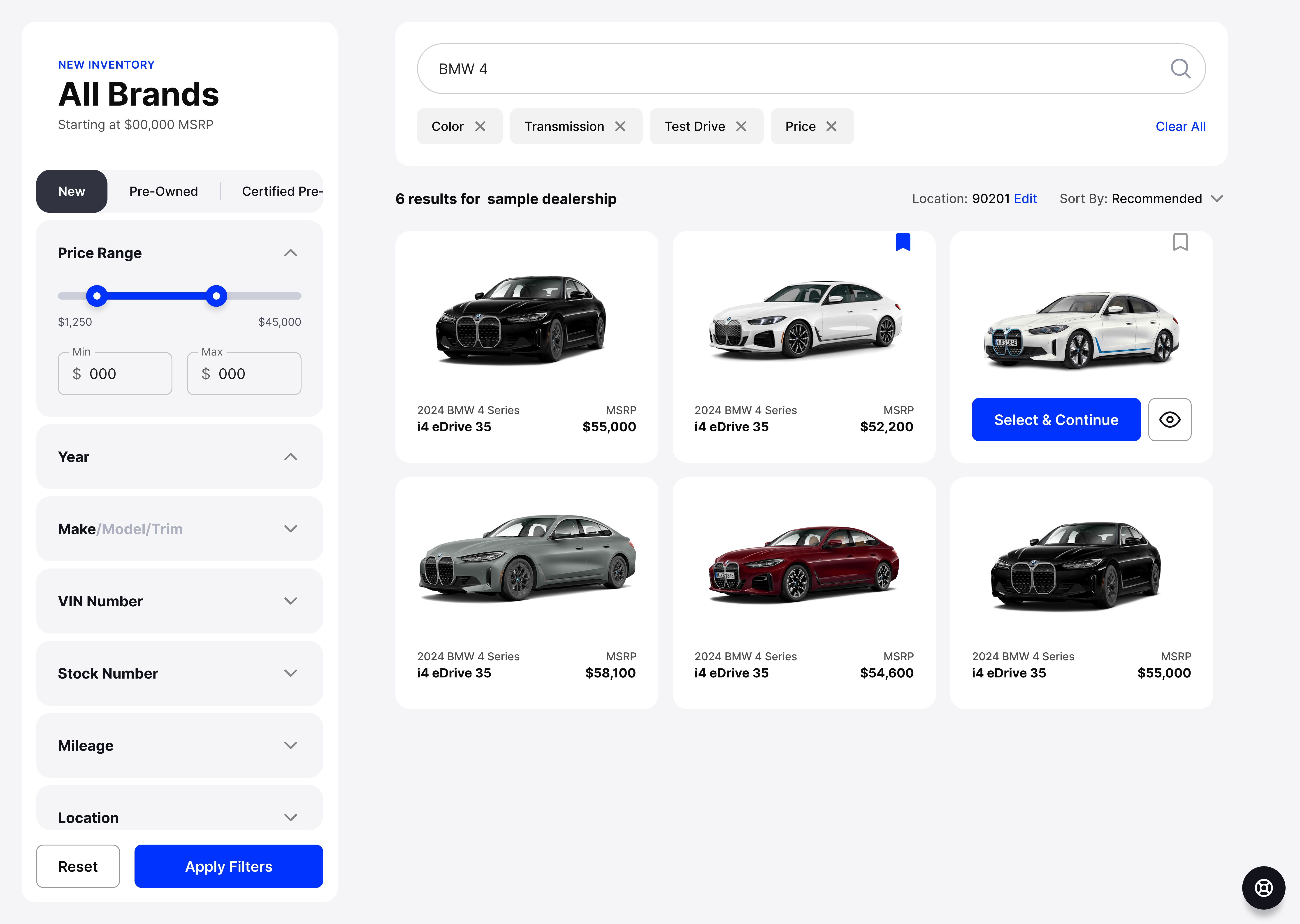
Task: Remove the Test Drive filter chip
Action: point(741,126)
